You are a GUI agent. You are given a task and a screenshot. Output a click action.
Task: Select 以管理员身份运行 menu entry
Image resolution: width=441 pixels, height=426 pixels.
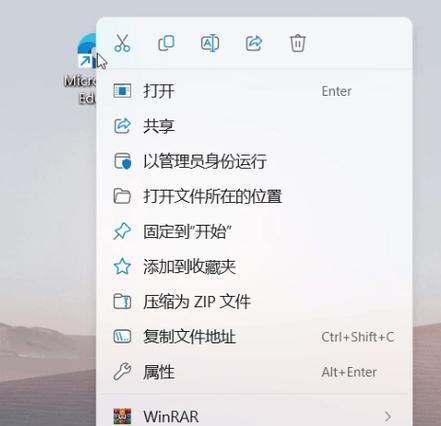tap(254, 161)
